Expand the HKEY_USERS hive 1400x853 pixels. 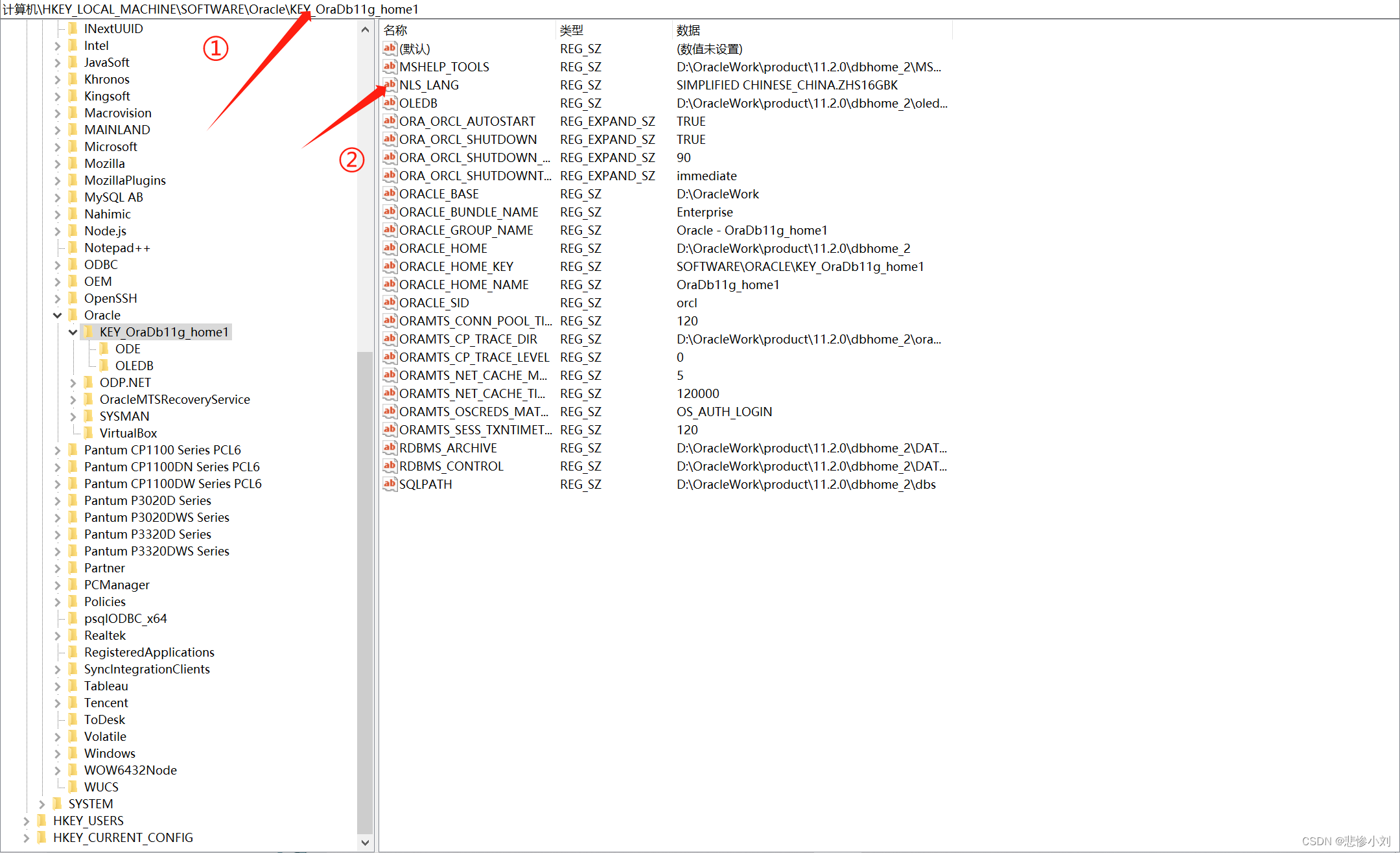(x=26, y=821)
